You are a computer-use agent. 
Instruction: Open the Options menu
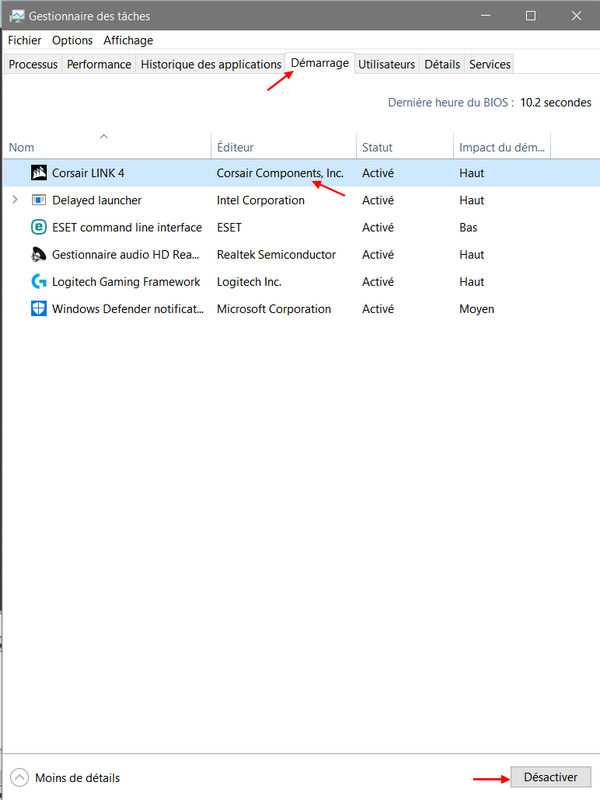tap(72, 40)
